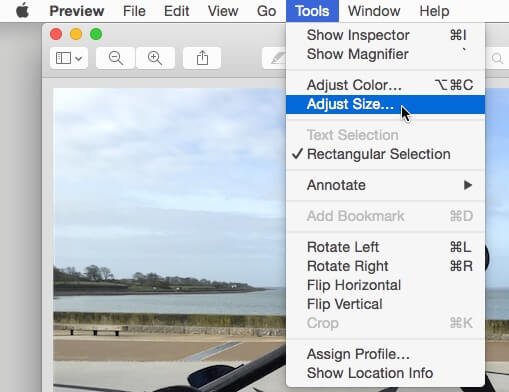Close the Preview window with red button
This screenshot has width=509, height=392.
(56, 34)
